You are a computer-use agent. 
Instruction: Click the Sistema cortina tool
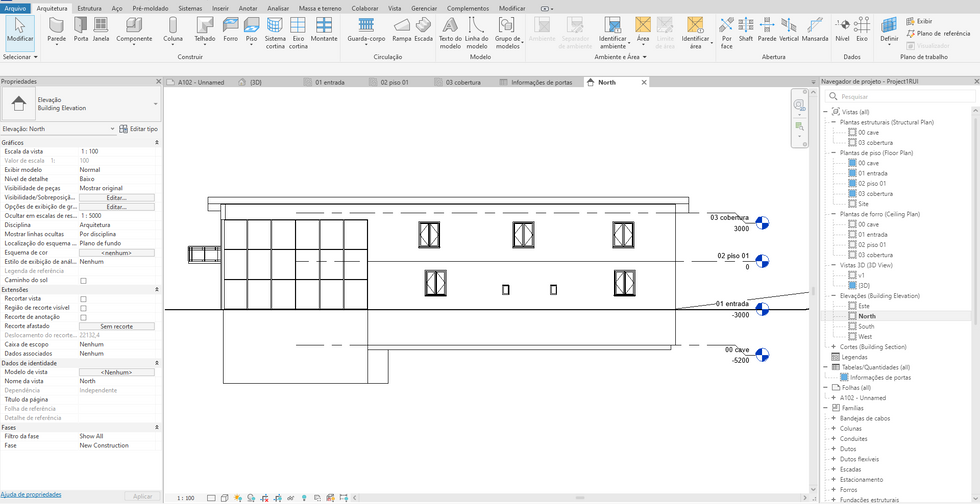click(275, 33)
